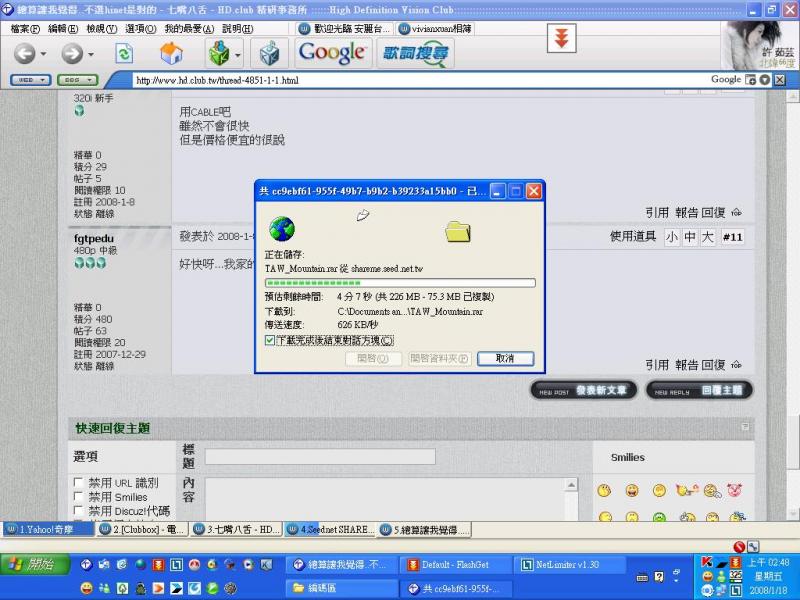Check 禁用 Discuz!代碼 option
The width and height of the screenshot is (800, 600).
click(x=79, y=510)
